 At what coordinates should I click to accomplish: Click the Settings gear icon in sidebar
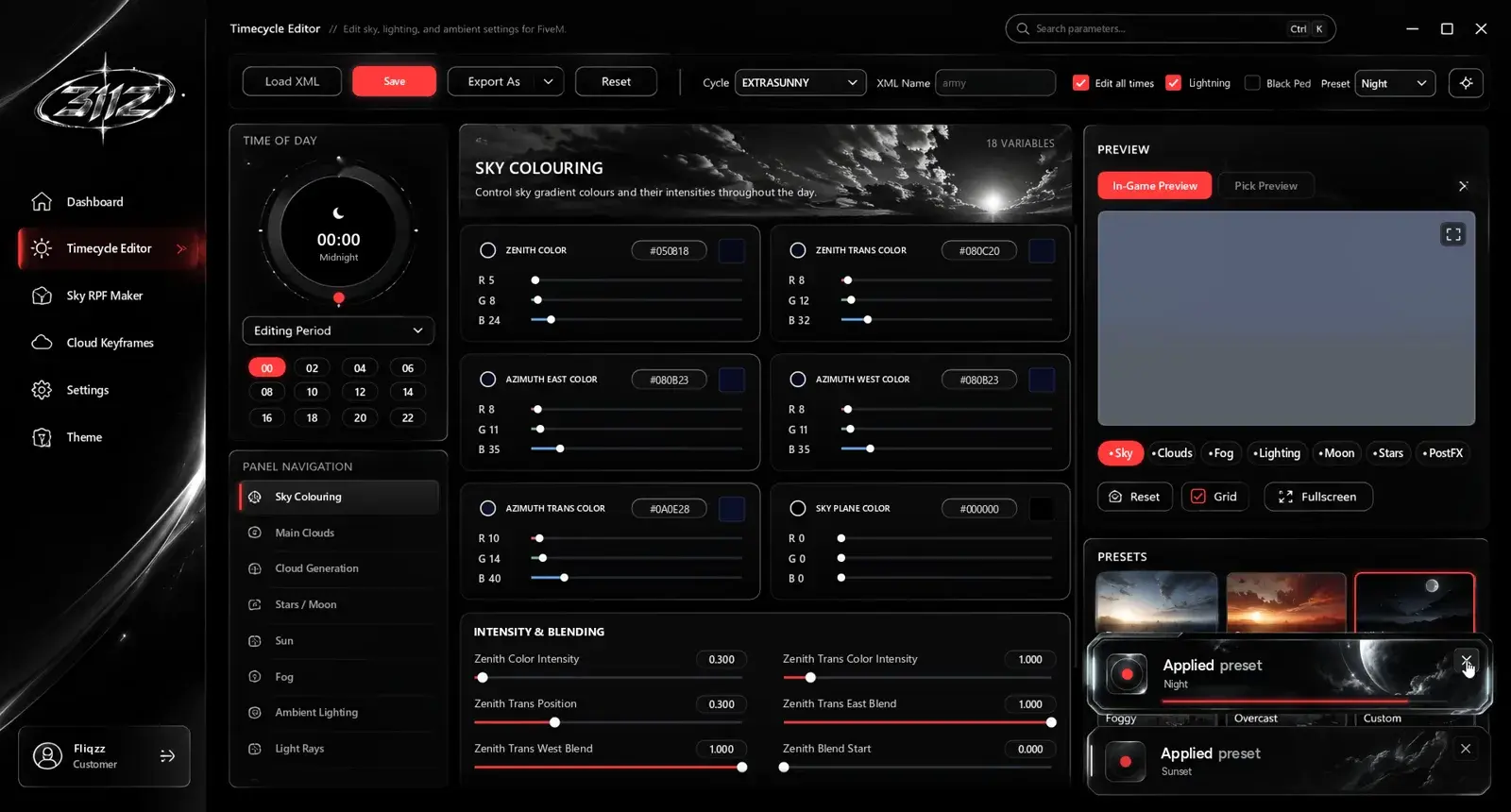coord(42,390)
